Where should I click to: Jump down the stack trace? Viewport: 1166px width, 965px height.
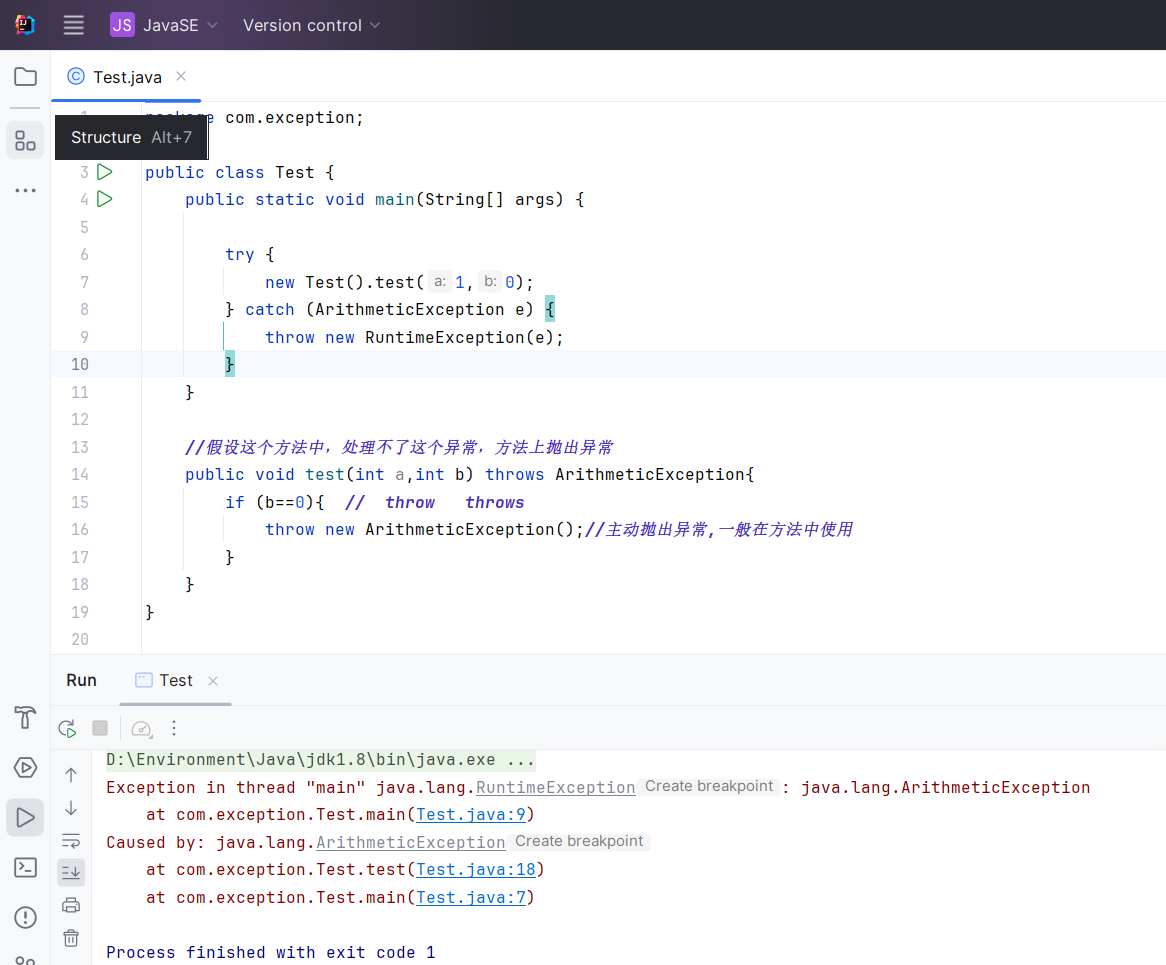coord(71,807)
